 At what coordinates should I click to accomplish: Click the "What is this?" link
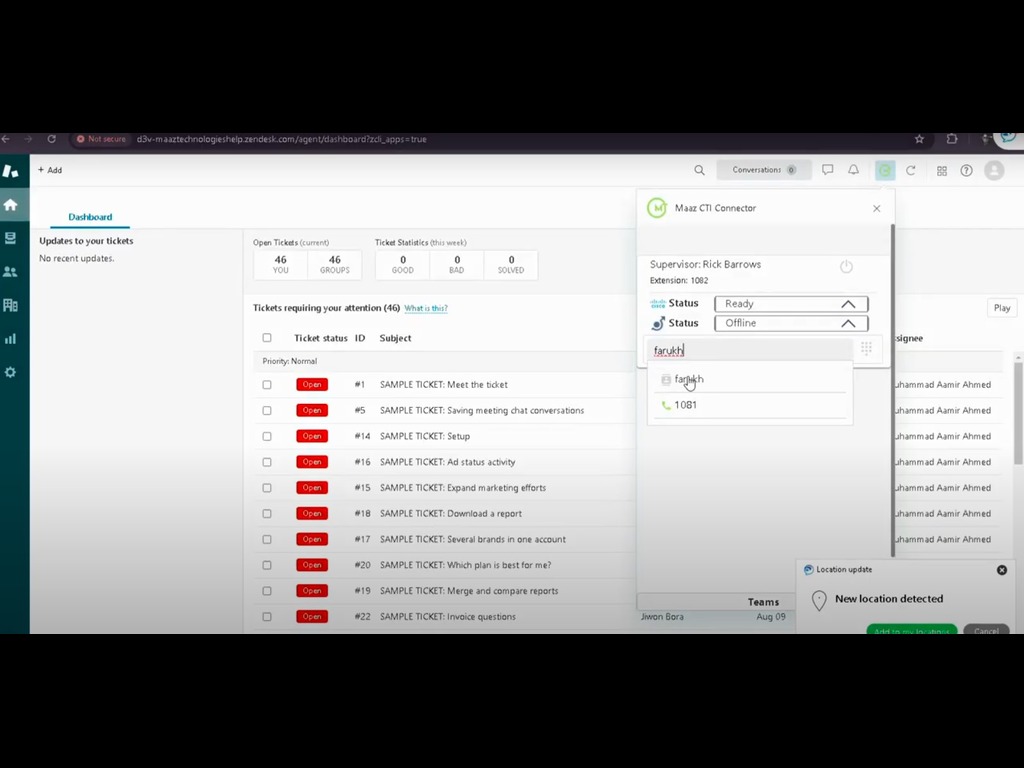426,308
